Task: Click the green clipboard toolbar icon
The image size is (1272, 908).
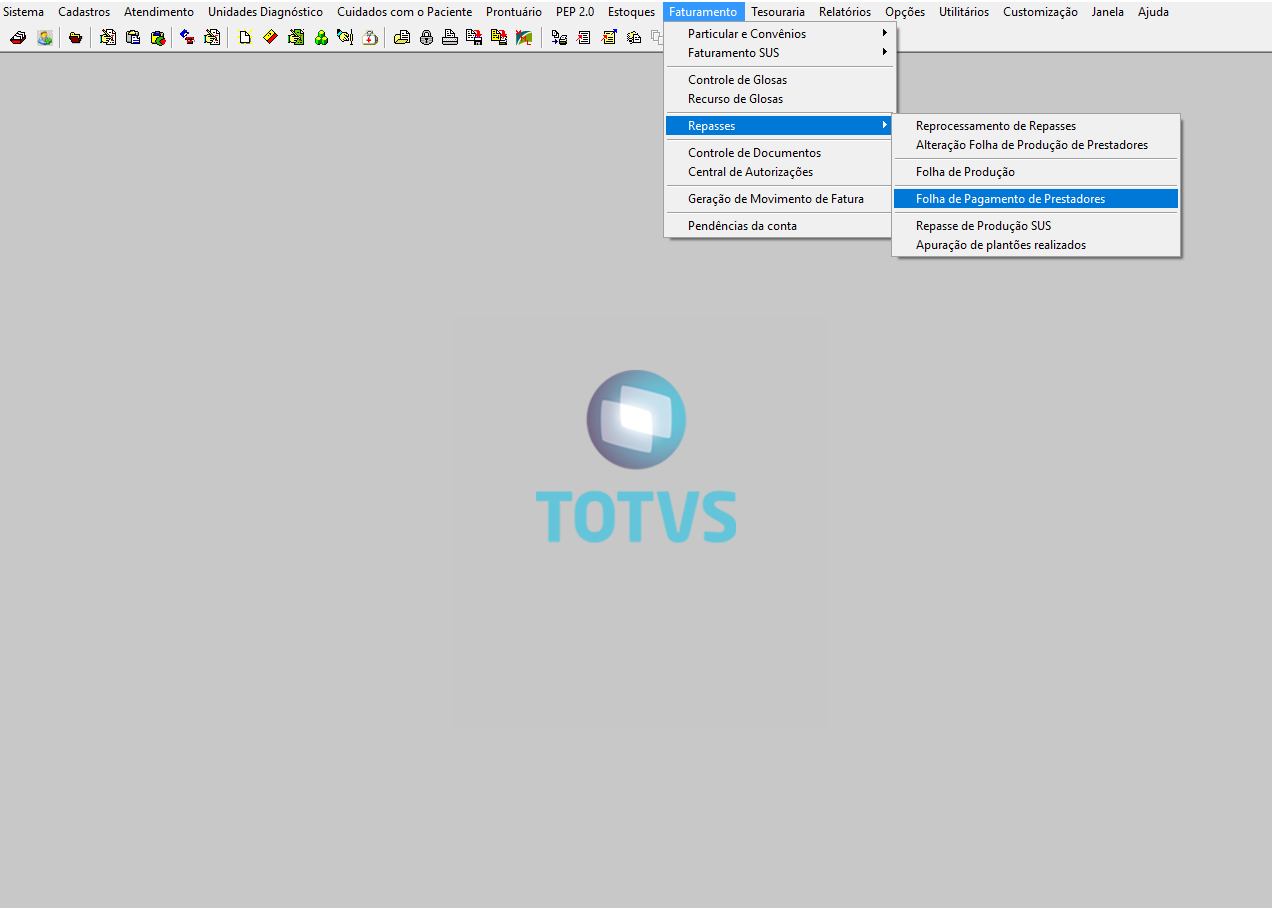Action: tap(296, 38)
